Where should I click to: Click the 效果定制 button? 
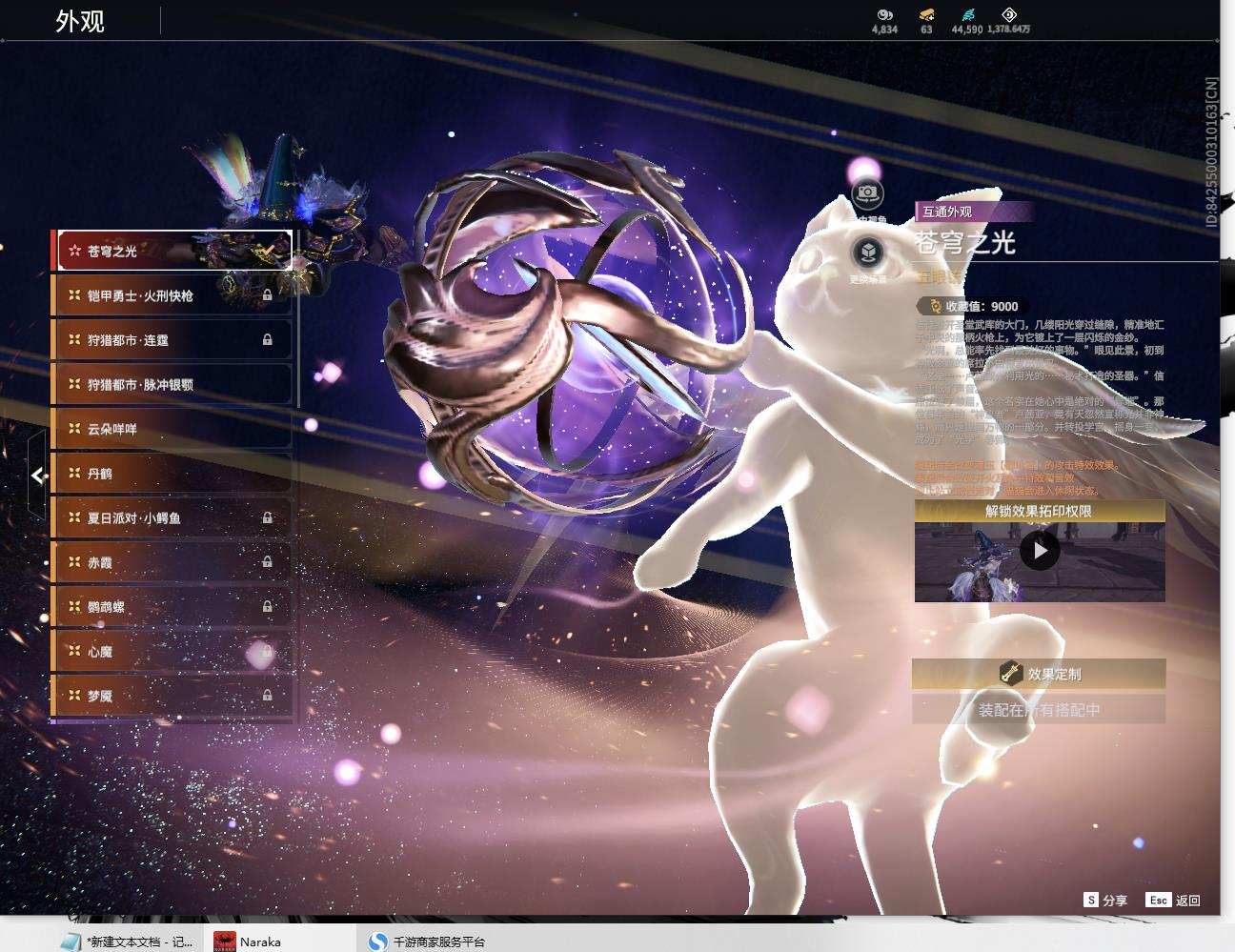pos(1039,674)
